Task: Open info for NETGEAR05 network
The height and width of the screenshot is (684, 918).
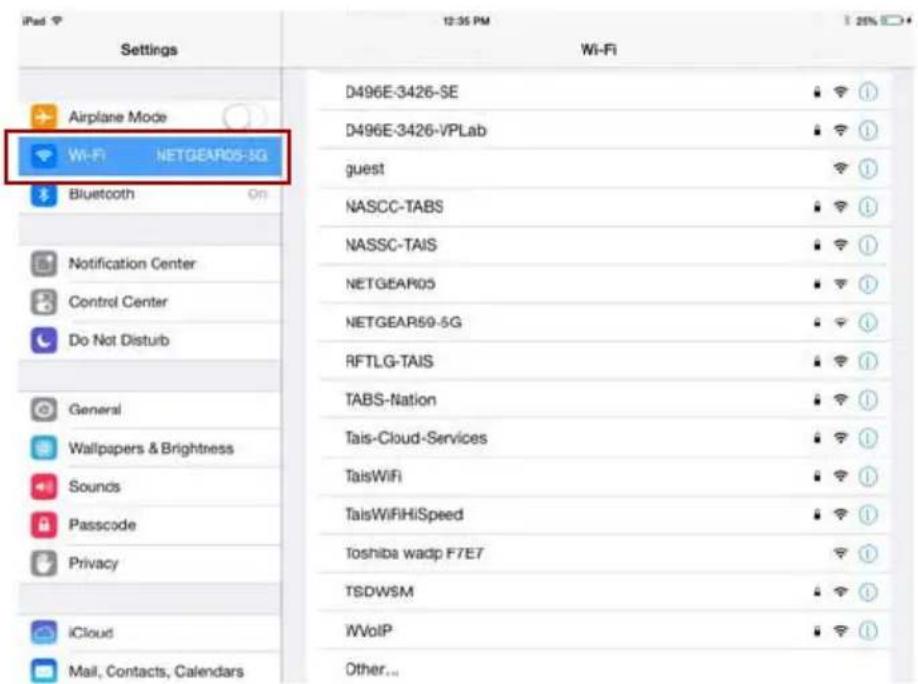Action: (868, 284)
